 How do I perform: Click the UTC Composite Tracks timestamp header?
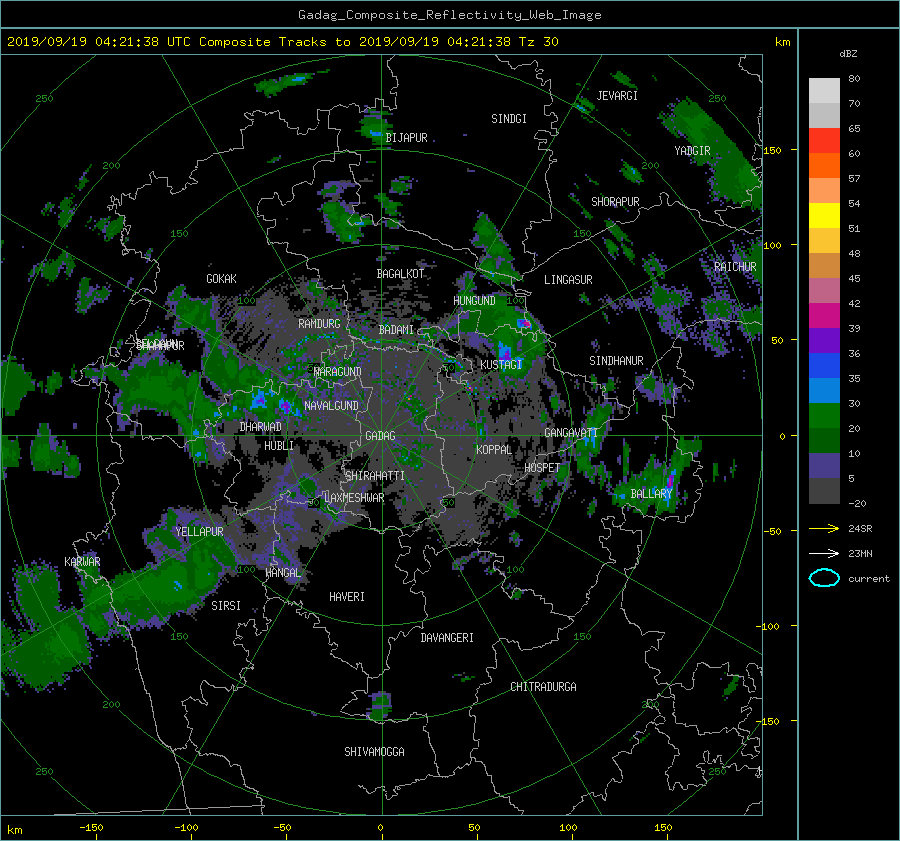coord(282,42)
